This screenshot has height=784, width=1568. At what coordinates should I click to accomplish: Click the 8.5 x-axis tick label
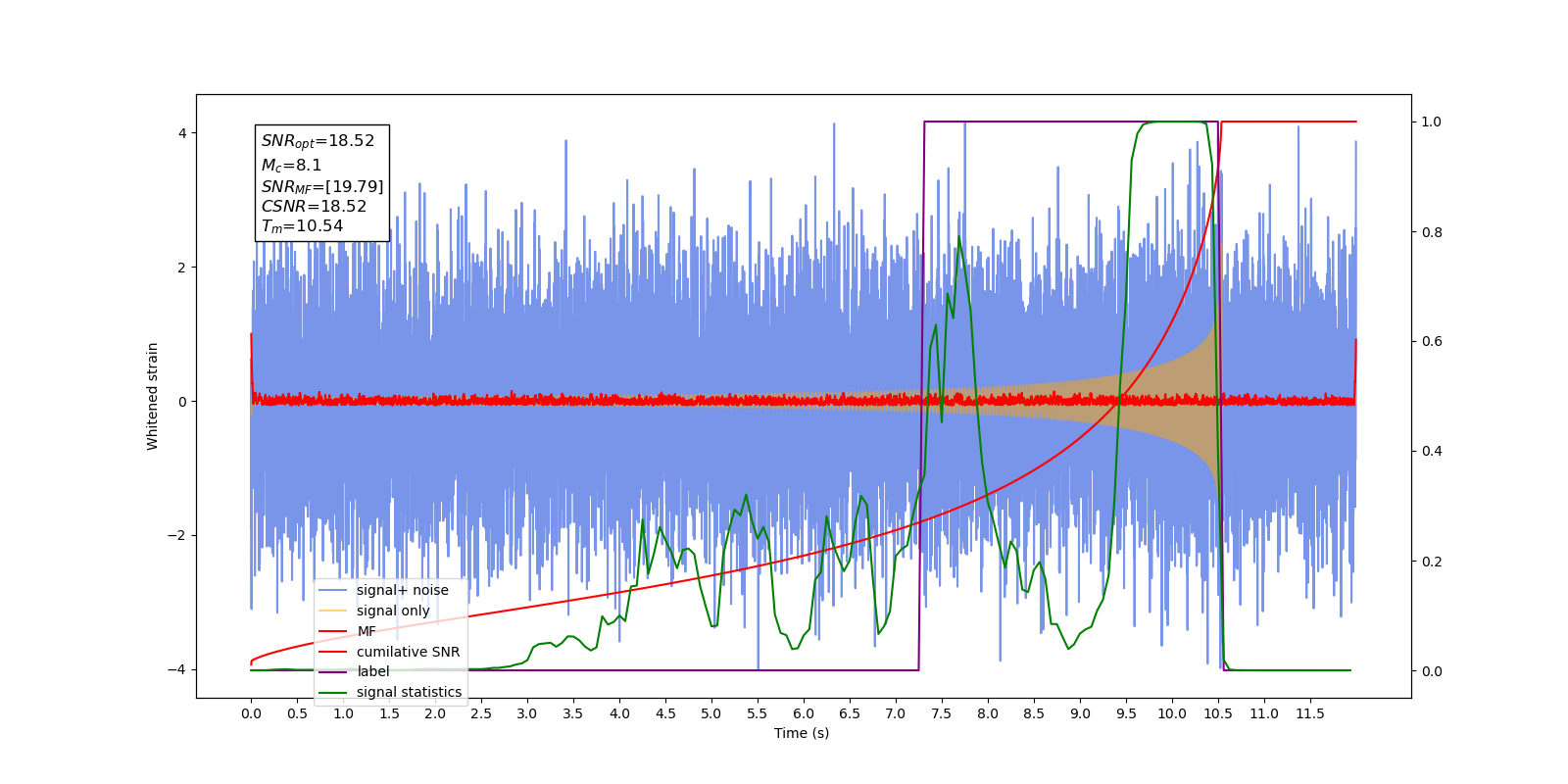tap(1034, 713)
